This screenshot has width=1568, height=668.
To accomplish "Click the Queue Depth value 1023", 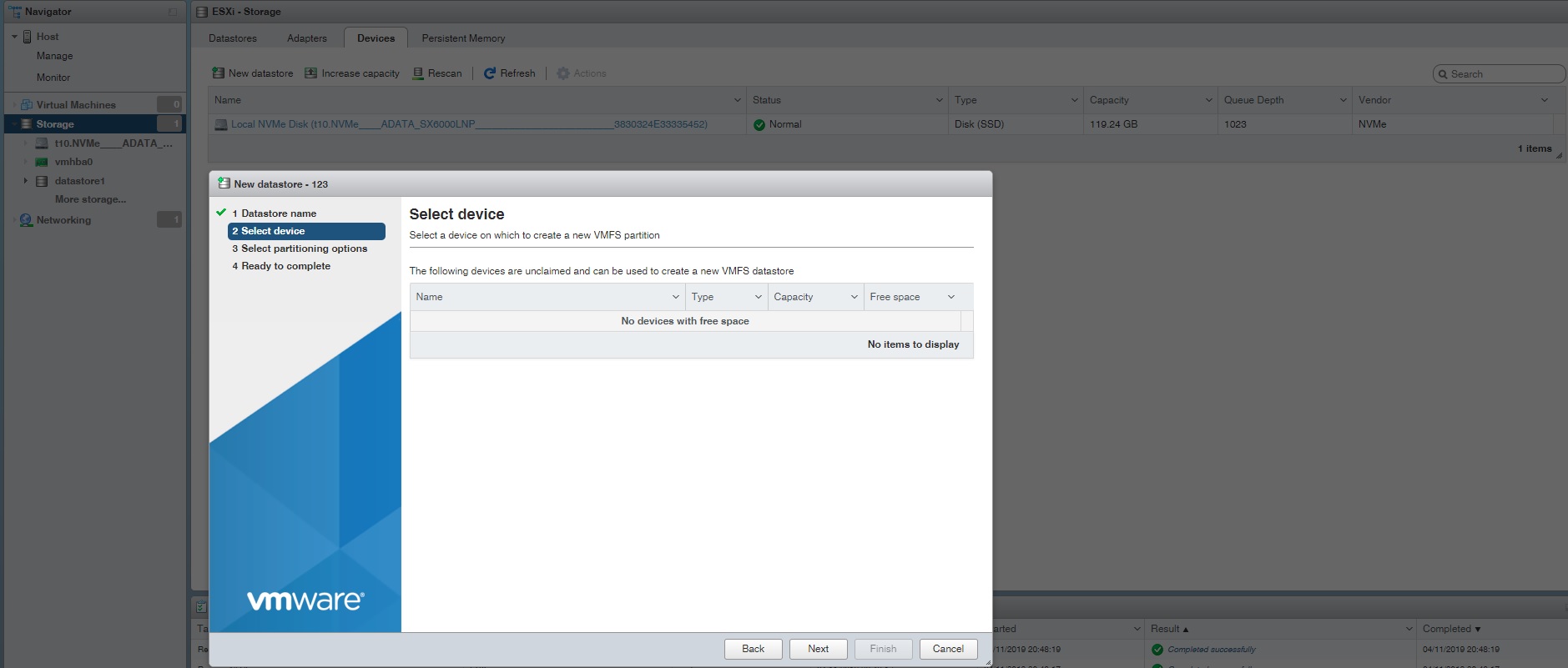I will 1235,124.
